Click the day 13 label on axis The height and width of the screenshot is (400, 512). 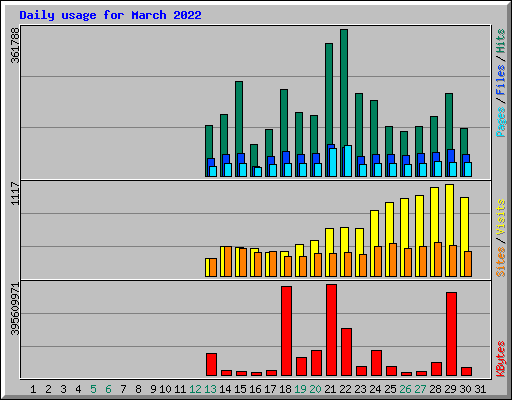[x=210, y=389]
